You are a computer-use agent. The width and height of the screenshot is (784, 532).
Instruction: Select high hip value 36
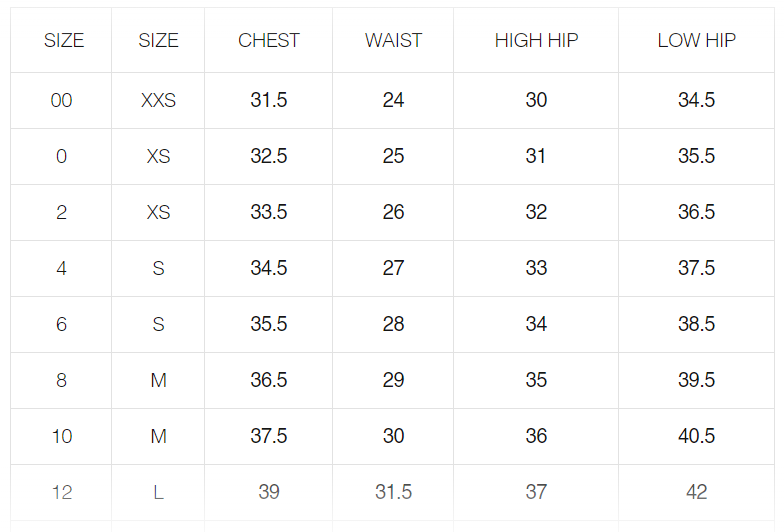tap(536, 437)
